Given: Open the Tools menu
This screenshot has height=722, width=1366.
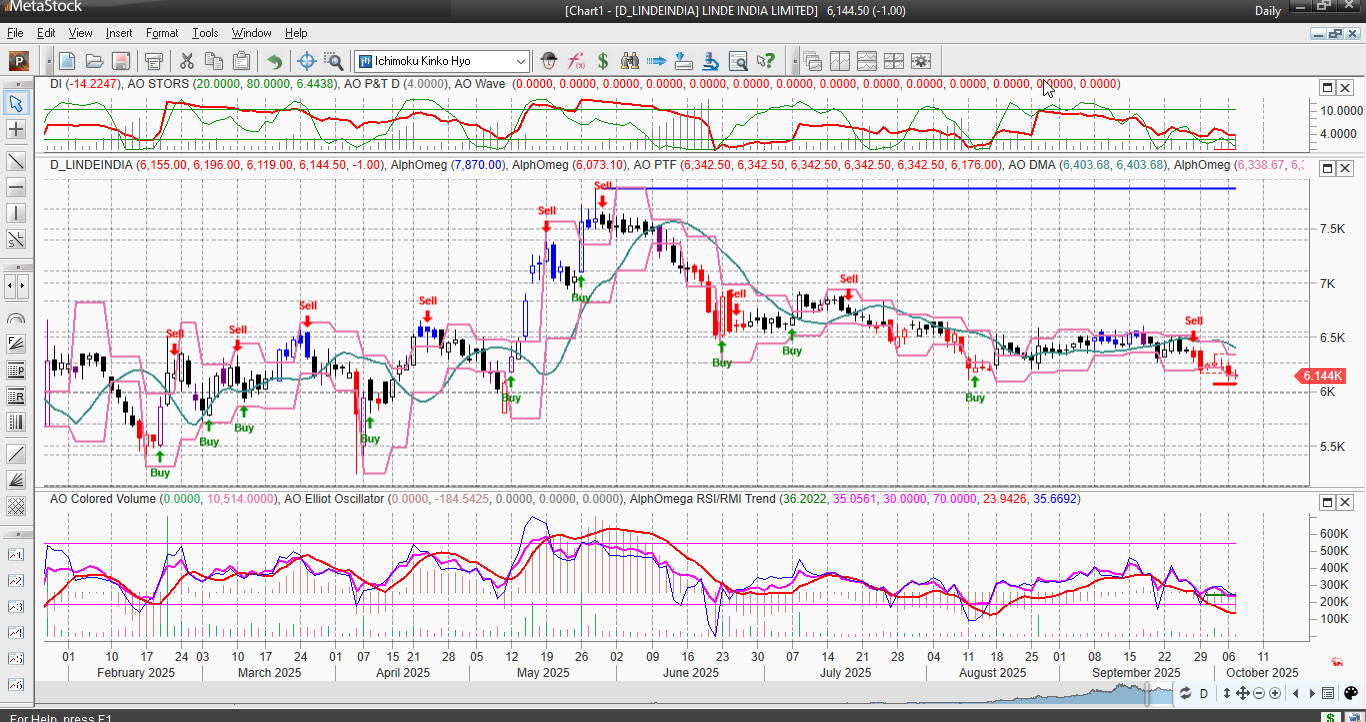Looking at the screenshot, I should pyautogui.click(x=205, y=33).
